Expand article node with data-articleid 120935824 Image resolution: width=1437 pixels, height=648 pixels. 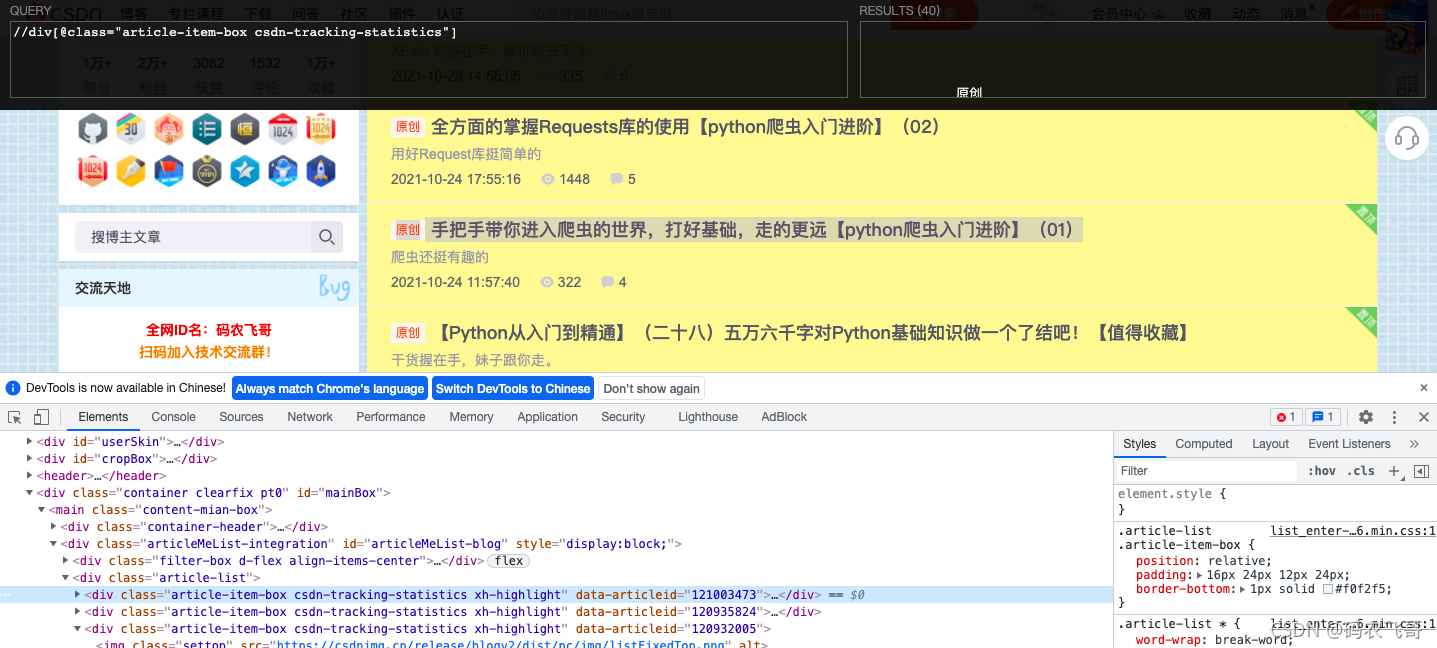[78, 612]
